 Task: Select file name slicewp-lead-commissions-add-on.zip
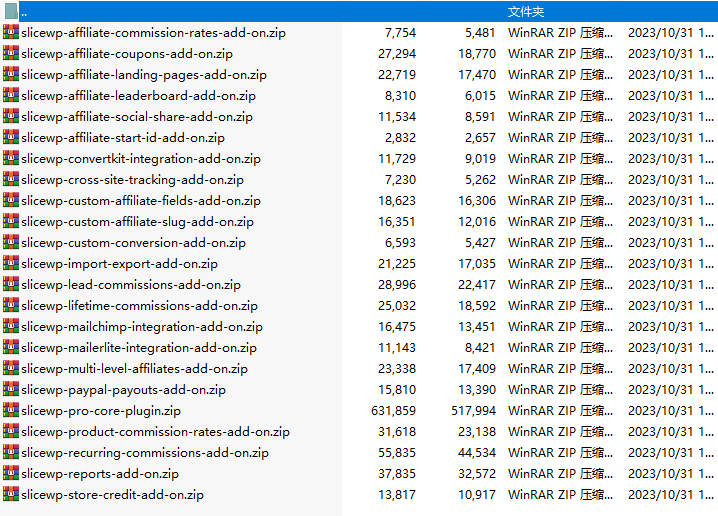pyautogui.click(x=131, y=285)
